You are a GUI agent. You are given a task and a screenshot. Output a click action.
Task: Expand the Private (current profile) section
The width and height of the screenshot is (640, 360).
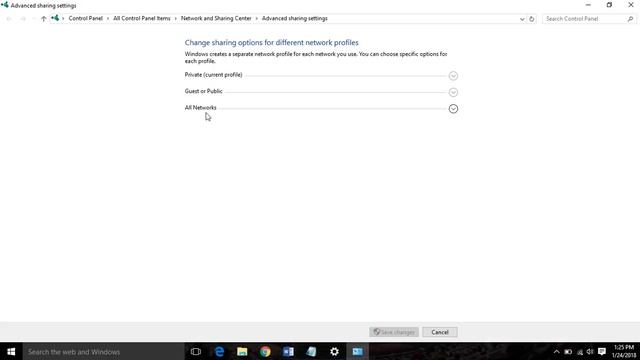click(453, 76)
